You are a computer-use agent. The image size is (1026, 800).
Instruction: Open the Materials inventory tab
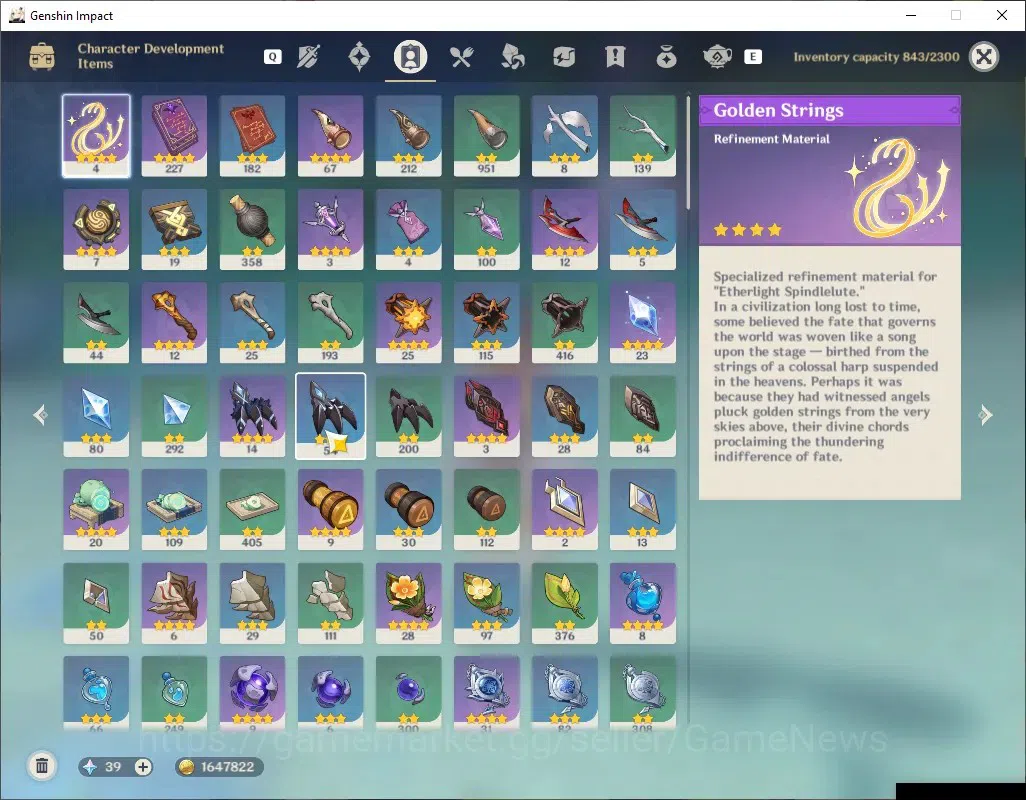click(x=512, y=57)
